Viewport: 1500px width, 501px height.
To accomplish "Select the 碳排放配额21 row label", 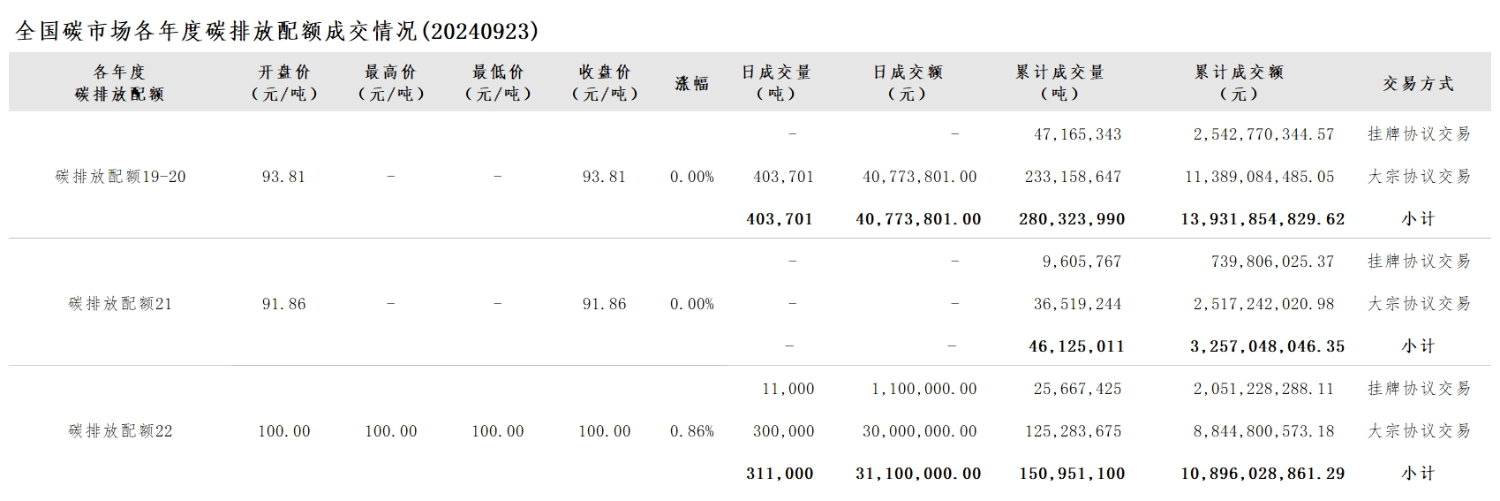I will click(120, 304).
